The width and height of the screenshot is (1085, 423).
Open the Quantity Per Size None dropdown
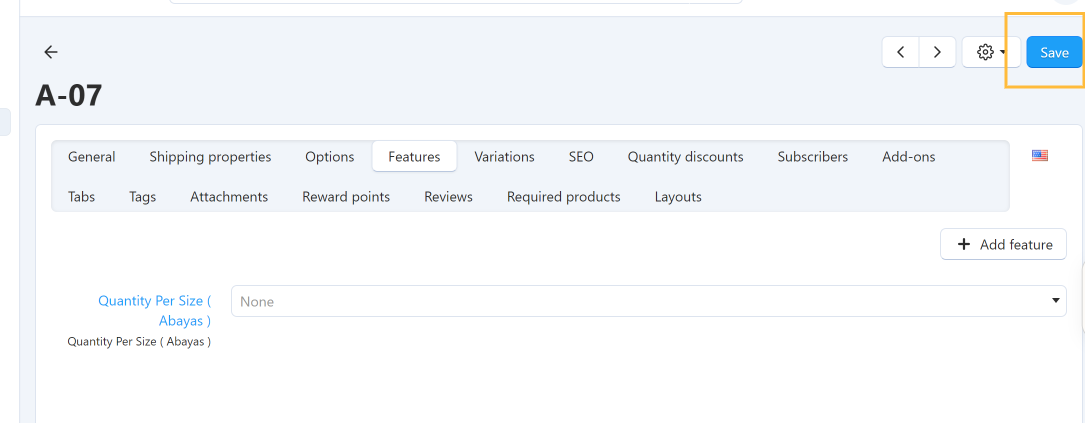(648, 301)
